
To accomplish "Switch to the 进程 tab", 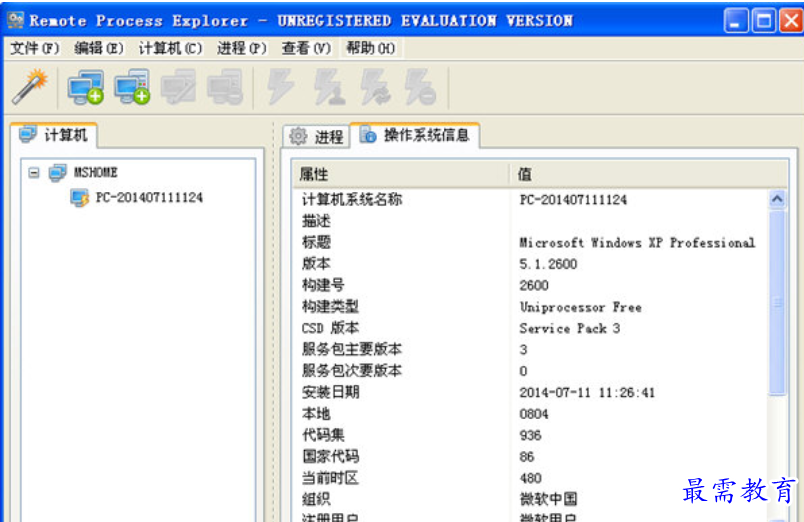I will tap(316, 136).
